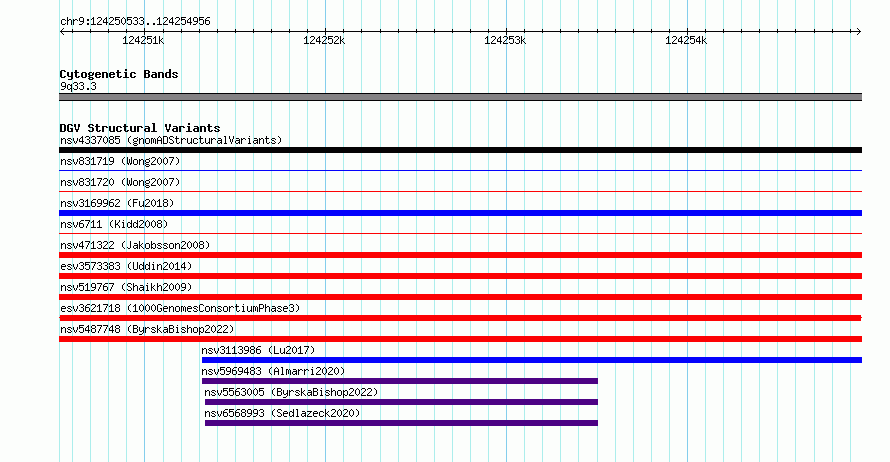This screenshot has height=462, width=890.
Task: Select the black nsv4337085 variant bar
Action: point(460,150)
